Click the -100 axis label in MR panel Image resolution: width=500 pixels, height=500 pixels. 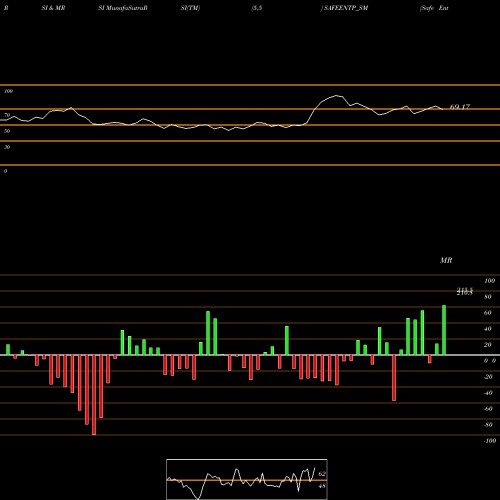(x=490, y=441)
